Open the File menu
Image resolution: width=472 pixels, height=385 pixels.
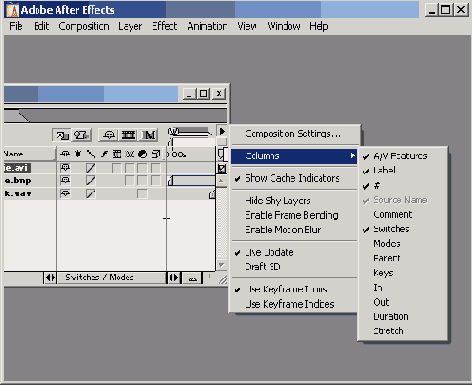click(16, 26)
